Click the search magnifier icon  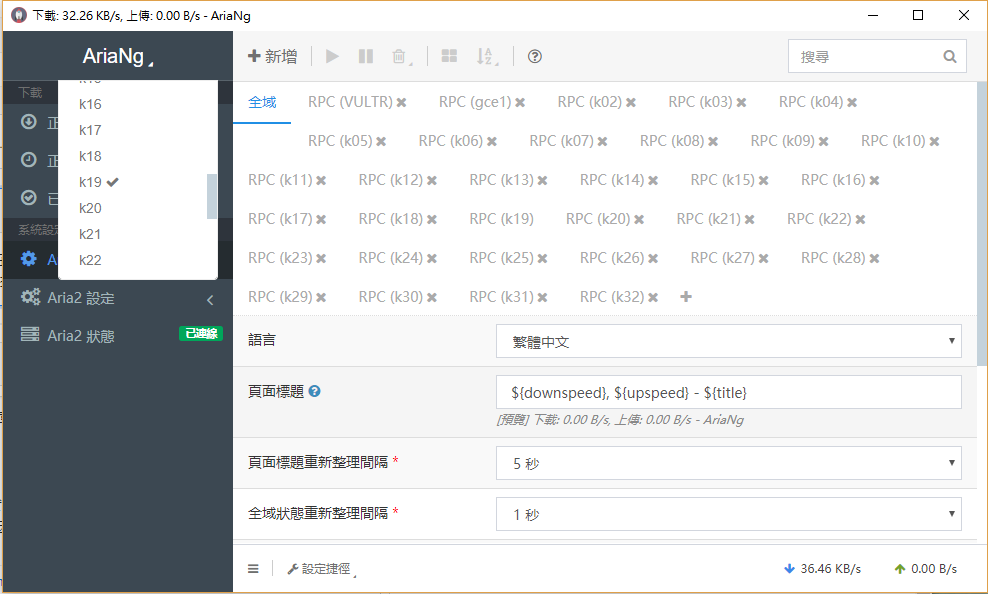(948, 56)
